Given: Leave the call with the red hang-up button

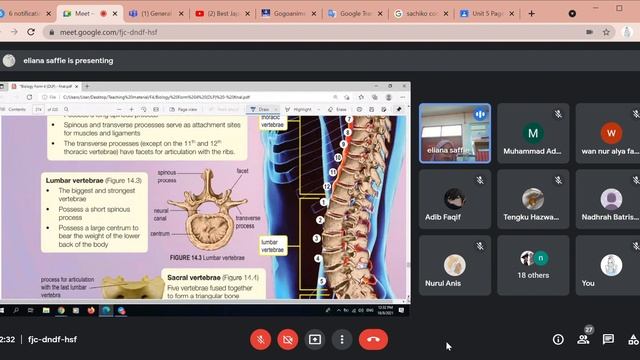Looking at the screenshot, I should pyautogui.click(x=373, y=339).
